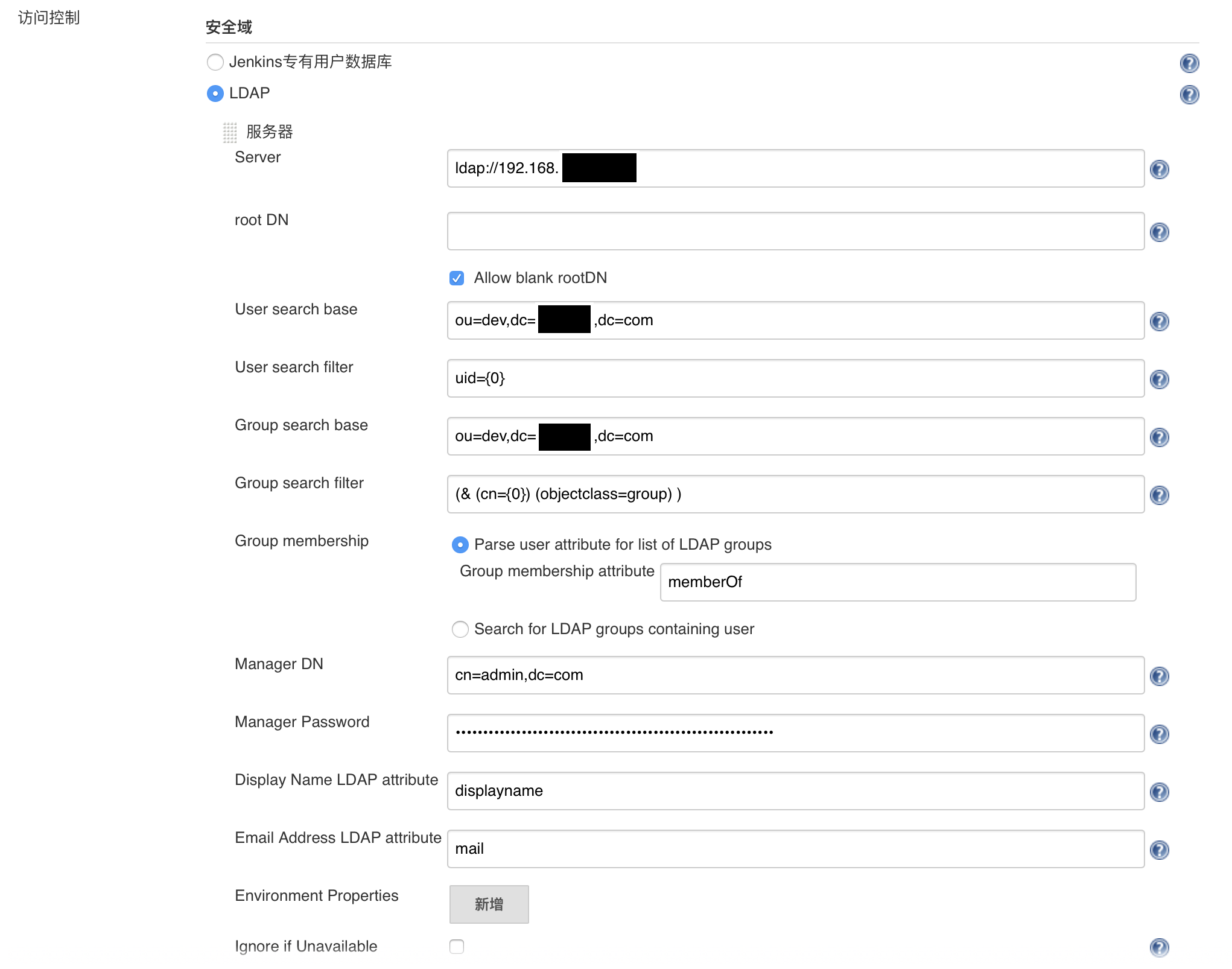Image resolution: width=1232 pixels, height=969 pixels.
Task: Show help for root DN field
Action: click(x=1159, y=232)
